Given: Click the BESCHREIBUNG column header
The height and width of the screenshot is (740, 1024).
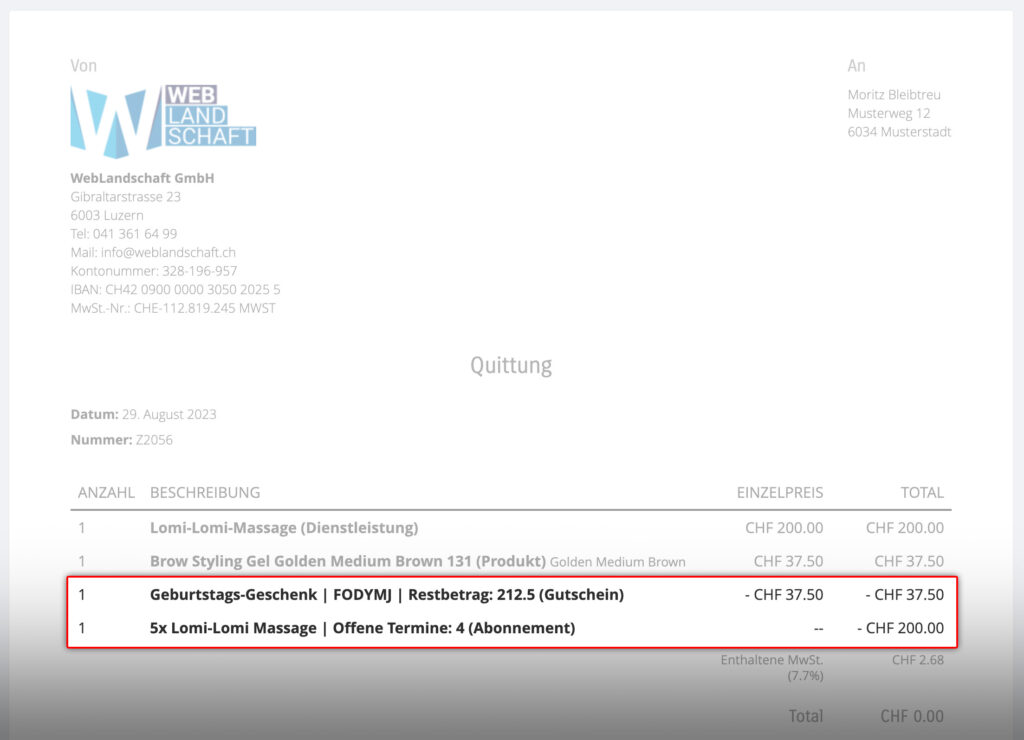Looking at the screenshot, I should coord(205,492).
